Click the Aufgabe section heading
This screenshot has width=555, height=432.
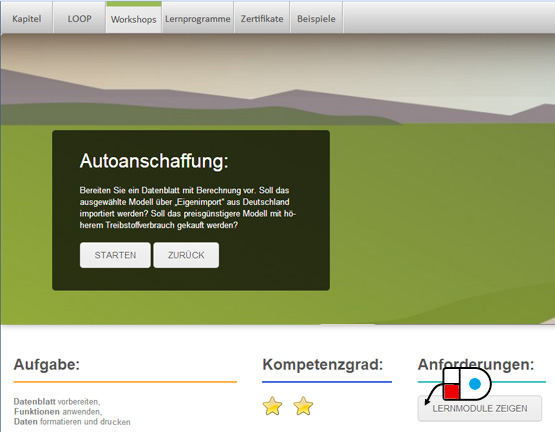pyautogui.click(x=47, y=364)
